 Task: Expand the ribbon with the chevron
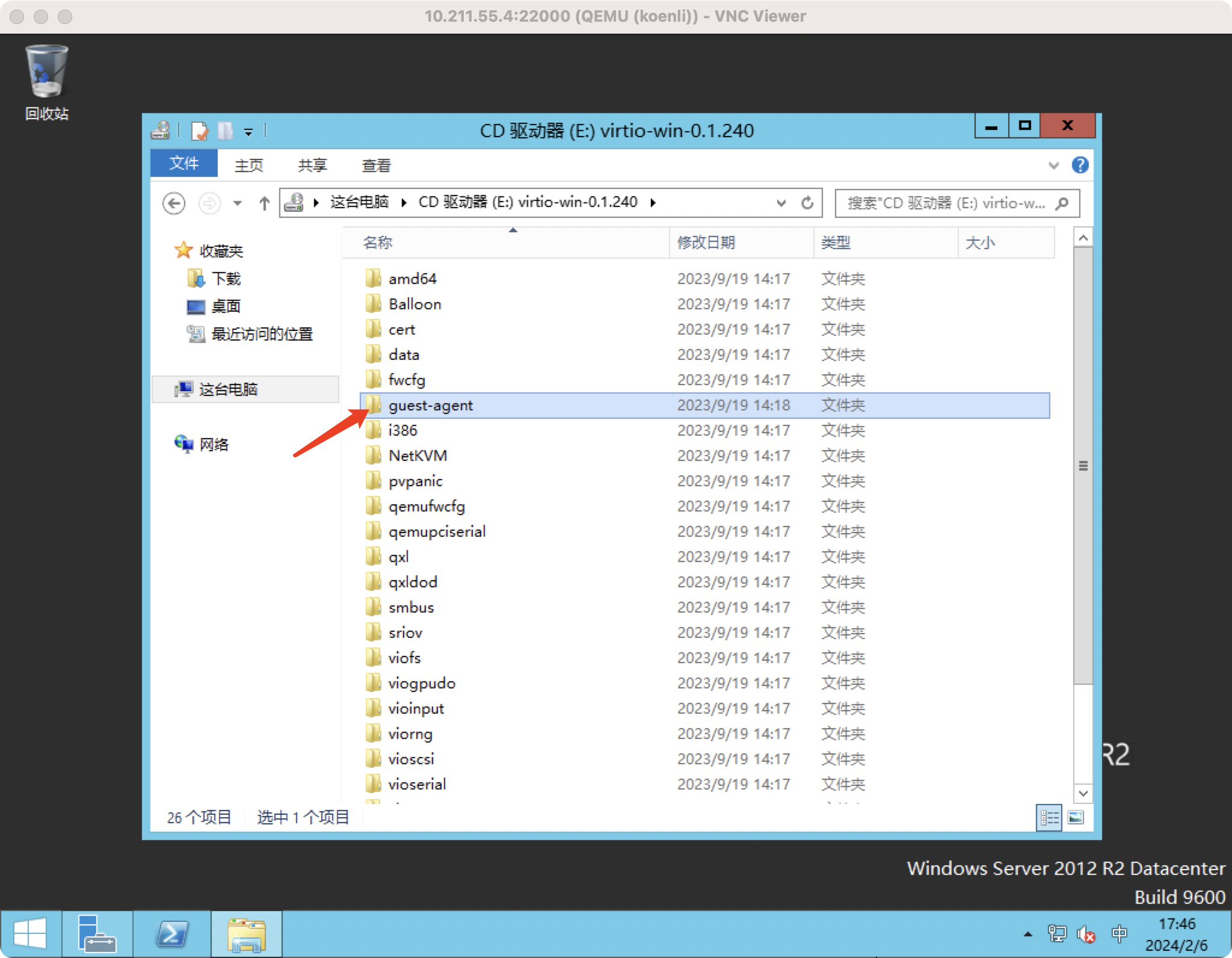pyautogui.click(x=1053, y=165)
